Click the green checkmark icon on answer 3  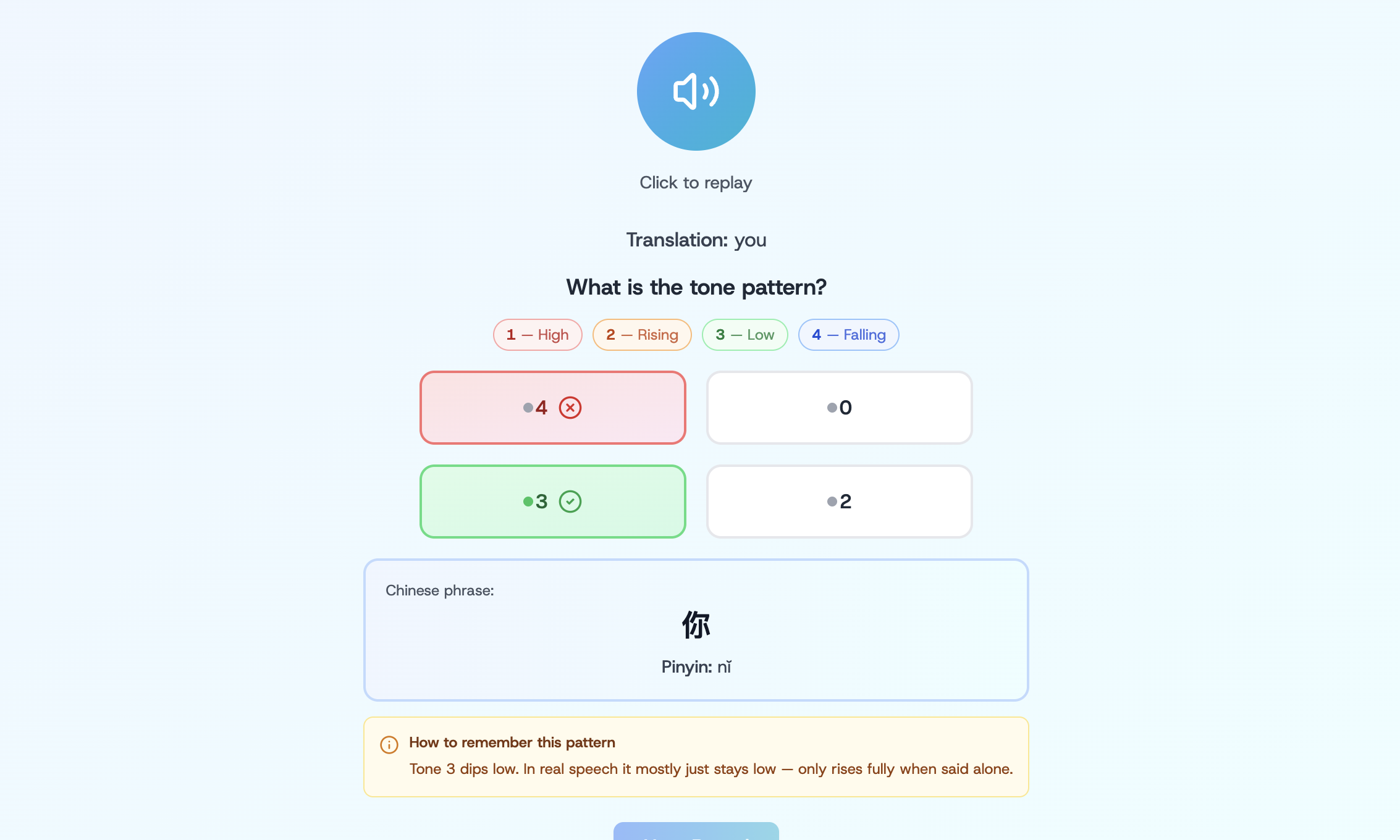click(570, 502)
